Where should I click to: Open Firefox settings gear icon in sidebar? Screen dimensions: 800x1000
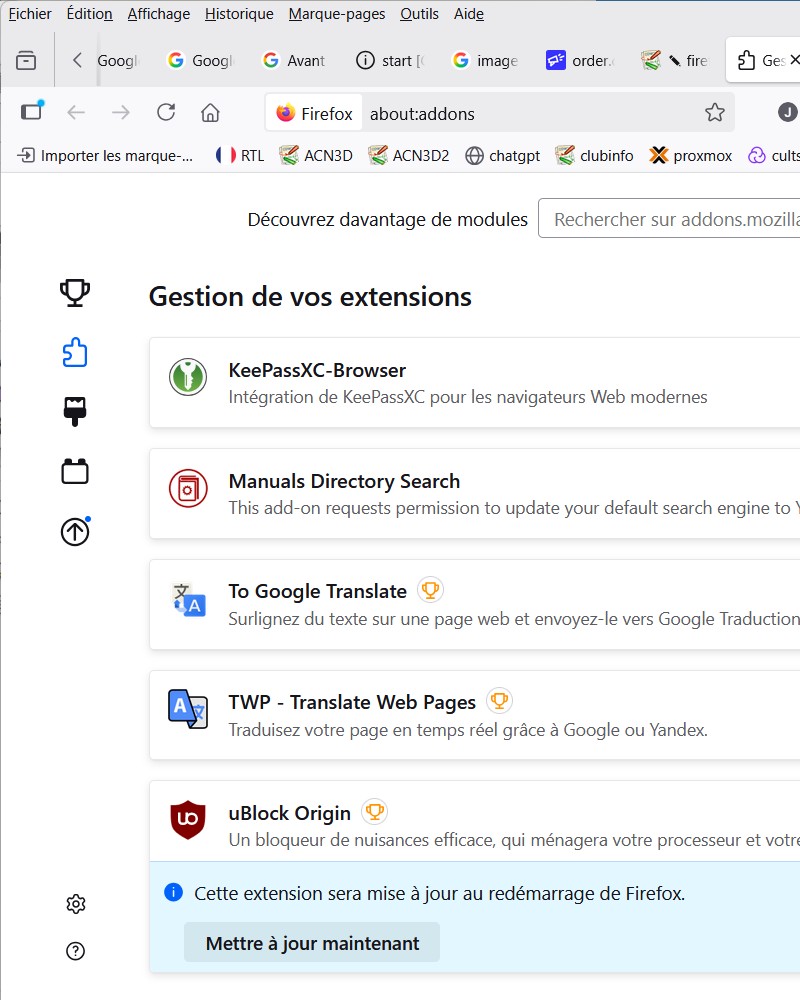point(75,904)
